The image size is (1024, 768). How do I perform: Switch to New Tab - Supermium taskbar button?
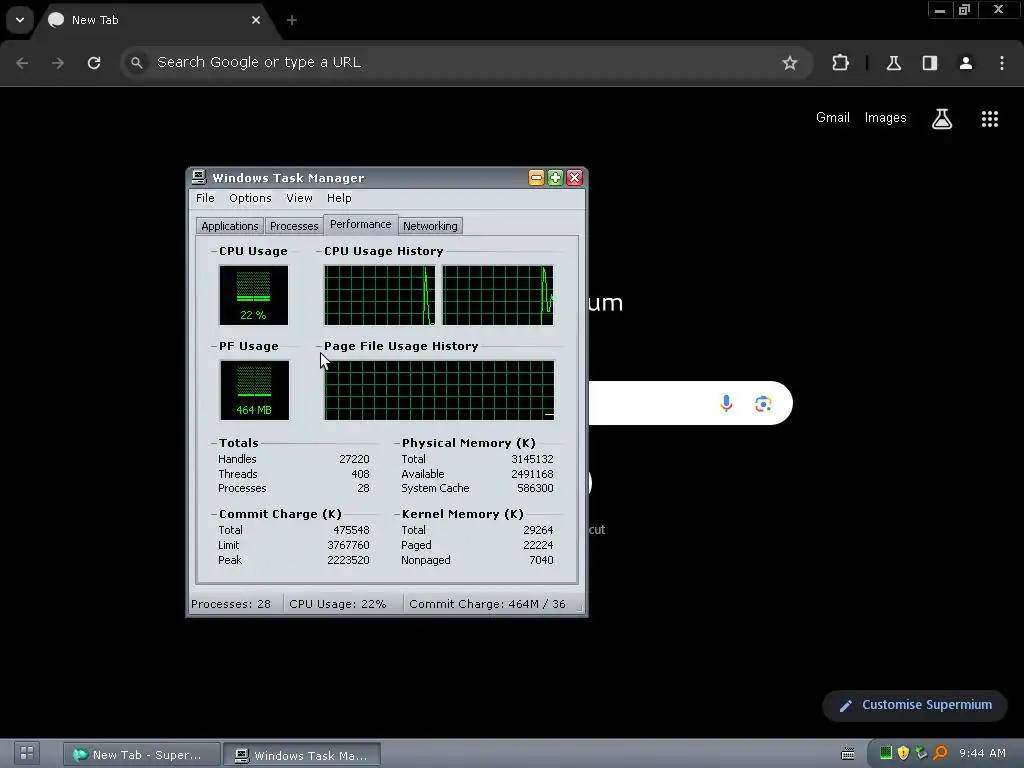[x=141, y=754]
